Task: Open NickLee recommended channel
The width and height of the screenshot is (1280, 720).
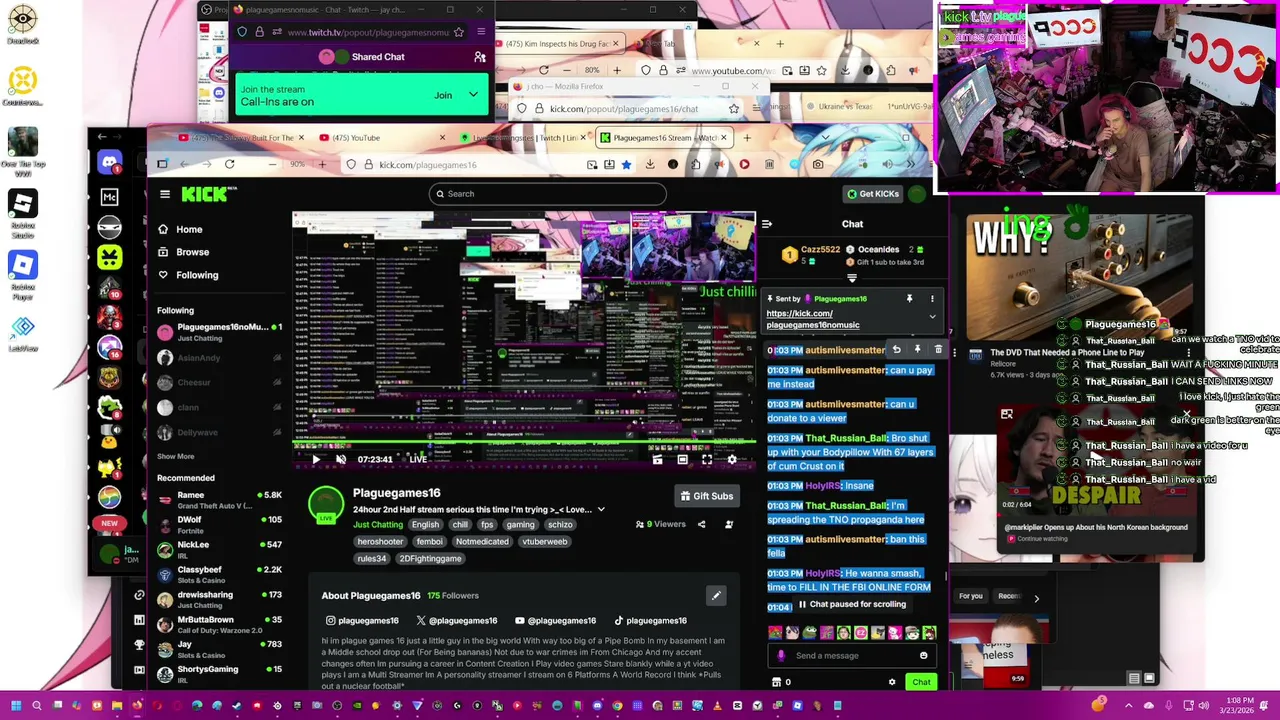Action: pyautogui.click(x=219, y=549)
